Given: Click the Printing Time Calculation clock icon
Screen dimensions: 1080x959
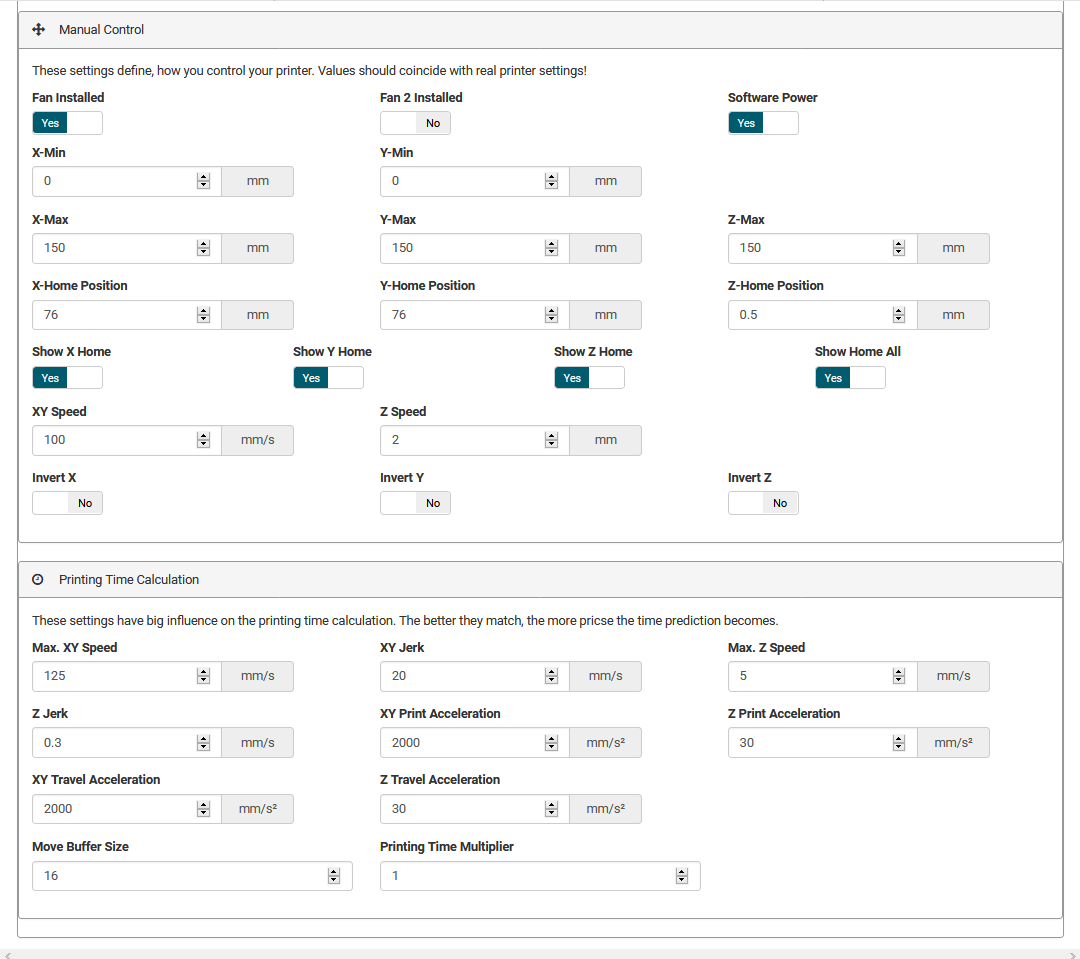Looking at the screenshot, I should [x=38, y=579].
